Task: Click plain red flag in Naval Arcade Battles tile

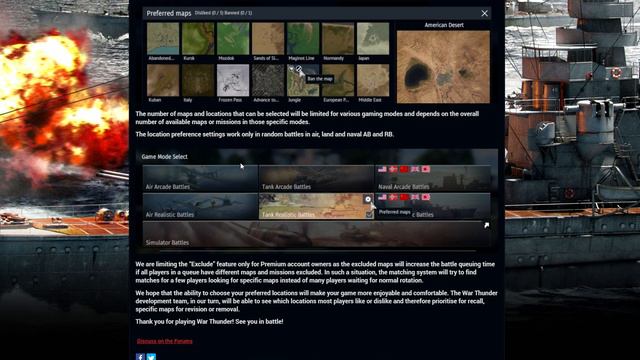Action: point(404,169)
